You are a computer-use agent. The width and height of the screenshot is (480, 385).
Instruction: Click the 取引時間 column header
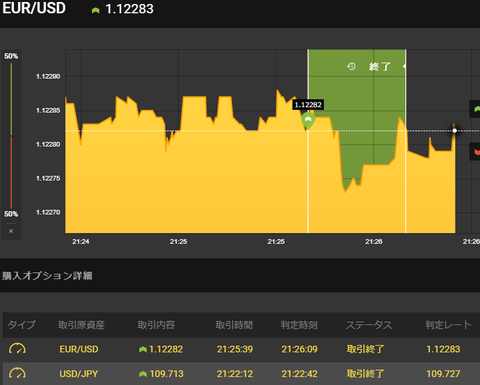point(234,325)
